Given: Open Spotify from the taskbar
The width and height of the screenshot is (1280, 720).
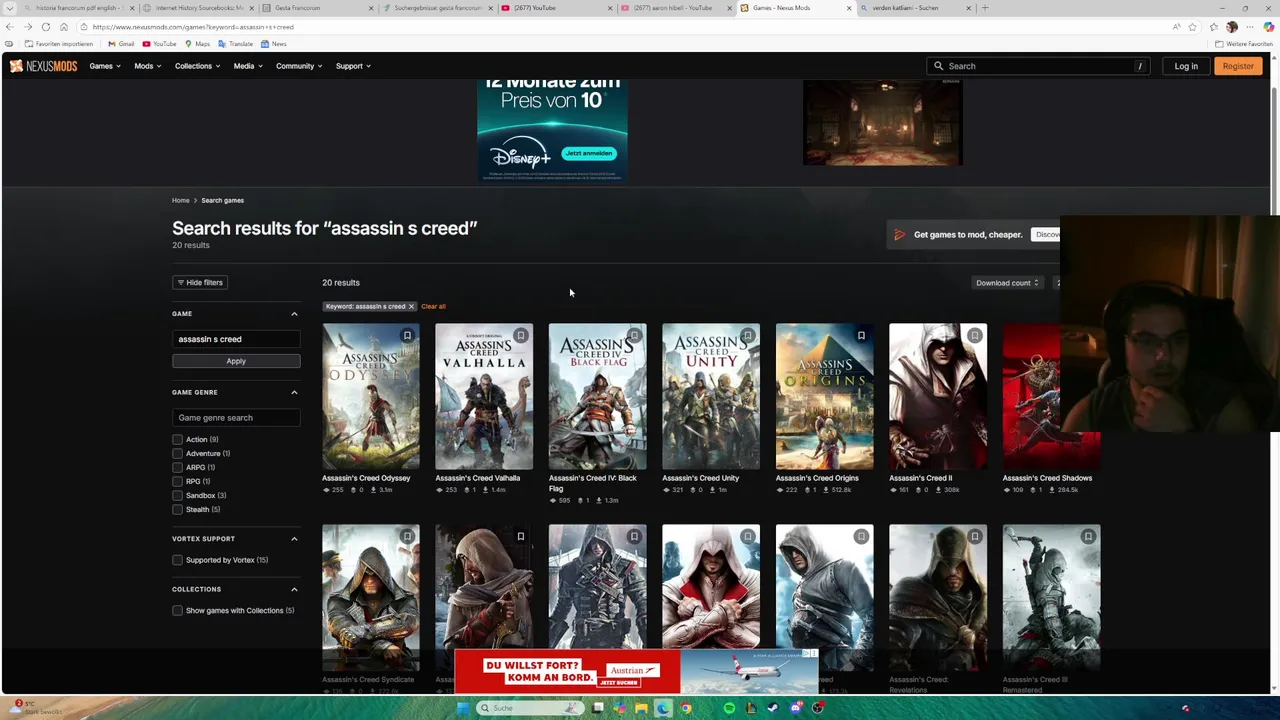Looking at the screenshot, I should tap(729, 708).
